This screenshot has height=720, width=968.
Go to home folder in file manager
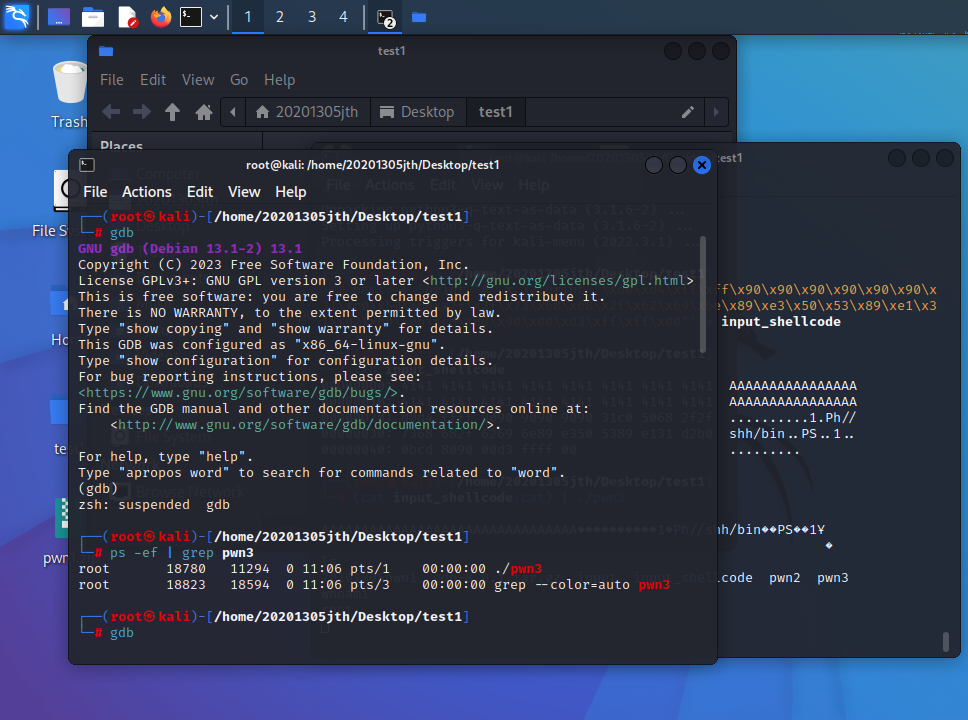(x=204, y=112)
